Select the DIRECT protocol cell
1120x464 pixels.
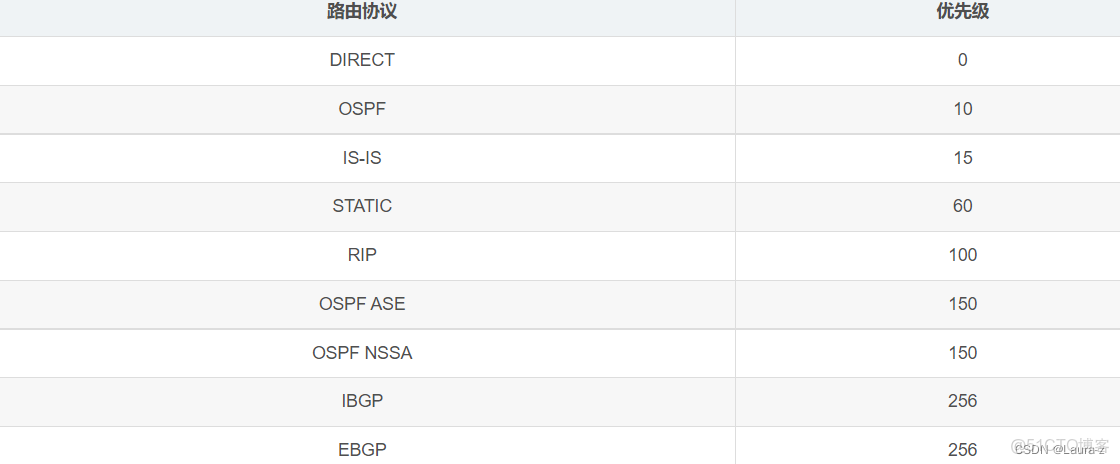tap(362, 60)
